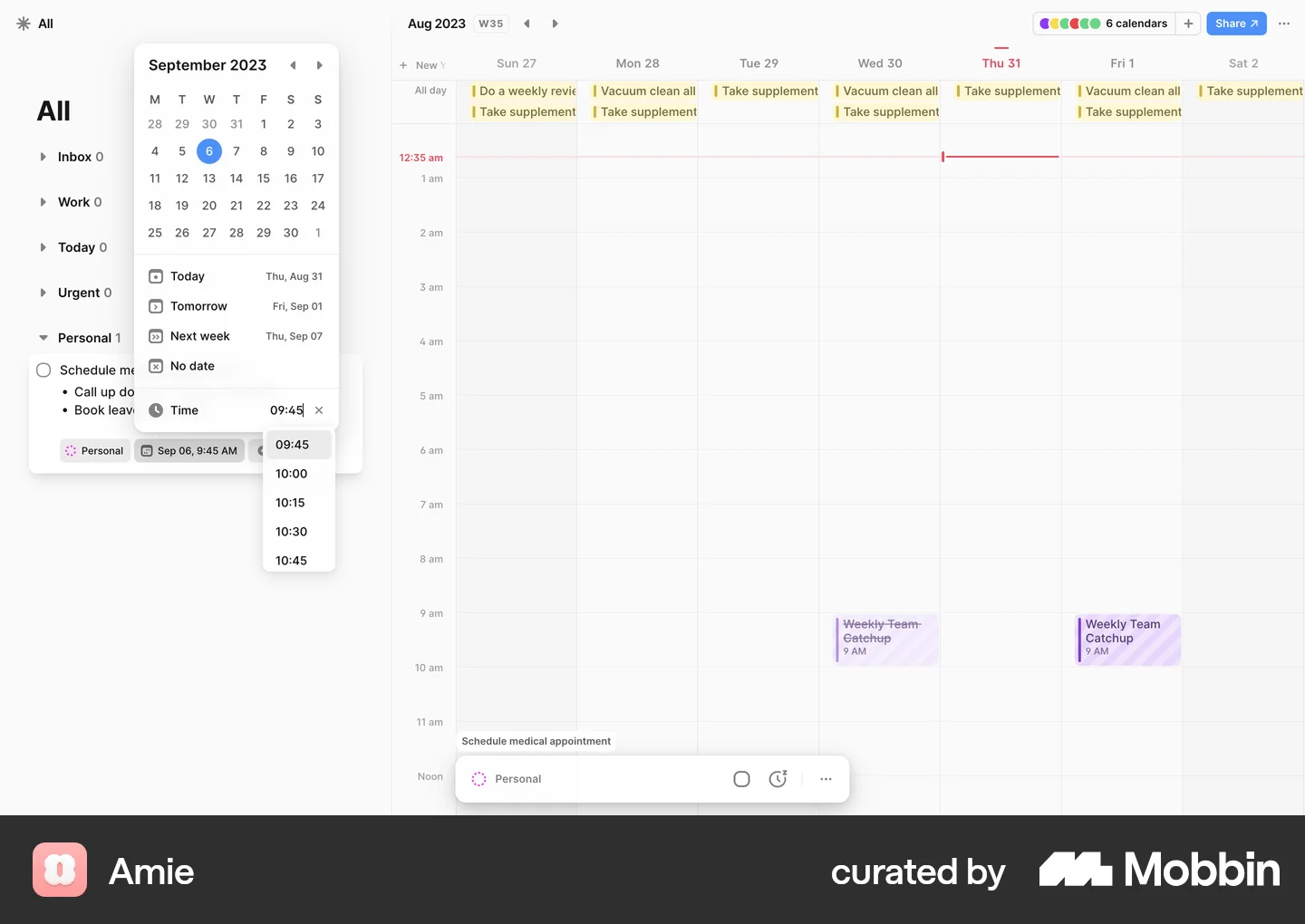Clear the time with the X icon
The width and height of the screenshot is (1305, 924).
pos(319,410)
